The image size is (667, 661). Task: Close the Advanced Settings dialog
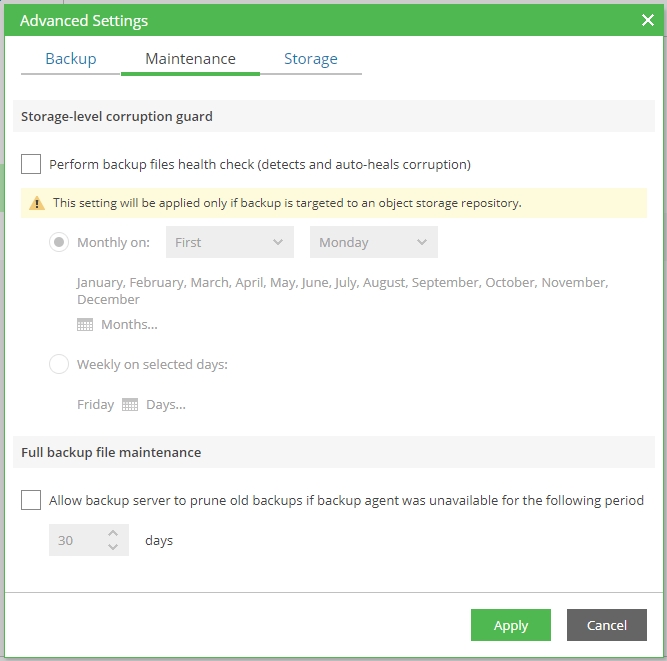pyautogui.click(x=647, y=20)
